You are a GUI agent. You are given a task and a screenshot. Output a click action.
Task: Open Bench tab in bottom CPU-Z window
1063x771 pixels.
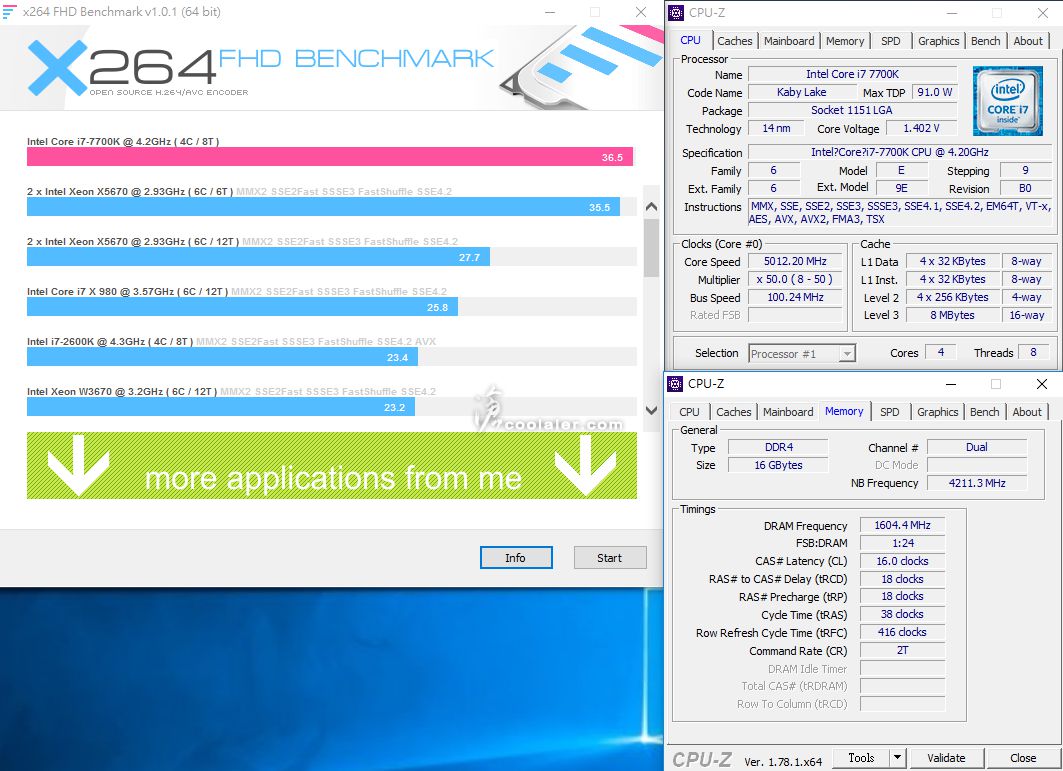point(984,412)
